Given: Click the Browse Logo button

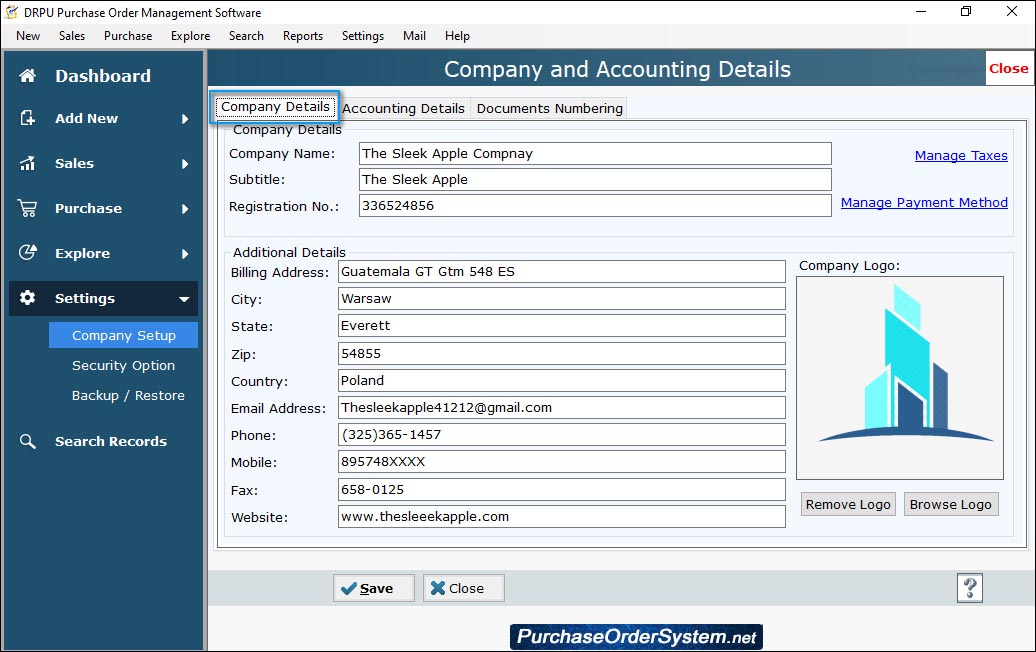Looking at the screenshot, I should click(951, 504).
